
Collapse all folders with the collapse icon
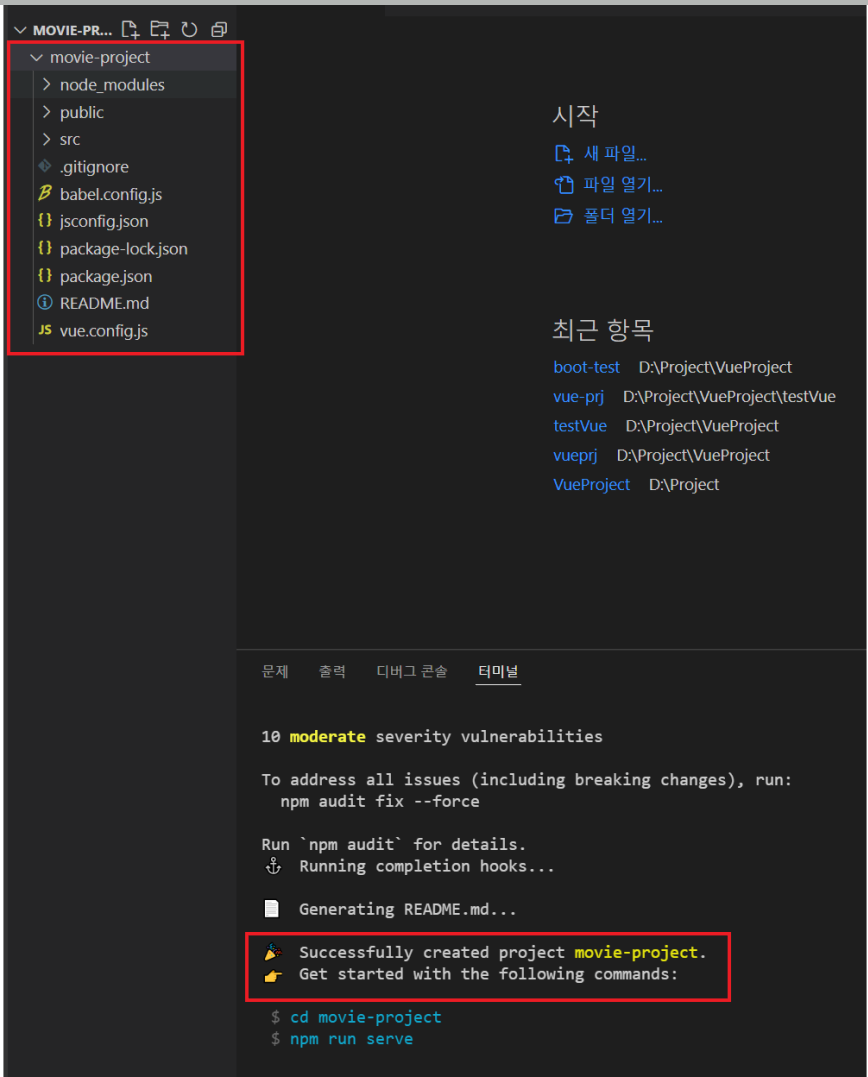coord(219,30)
